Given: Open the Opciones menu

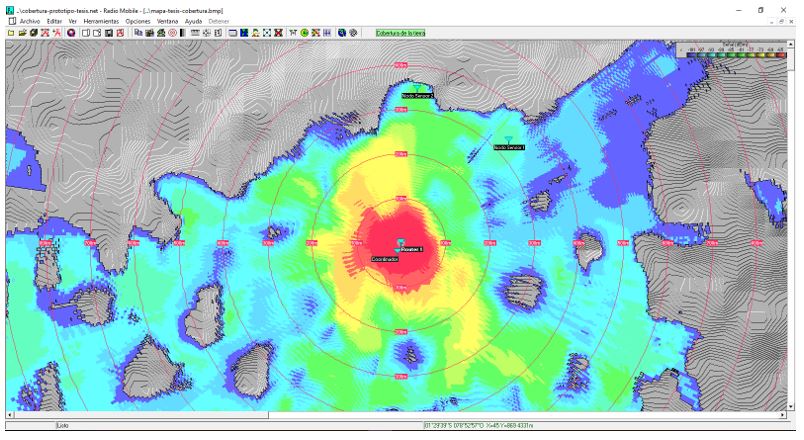Looking at the screenshot, I should click(x=138, y=22).
